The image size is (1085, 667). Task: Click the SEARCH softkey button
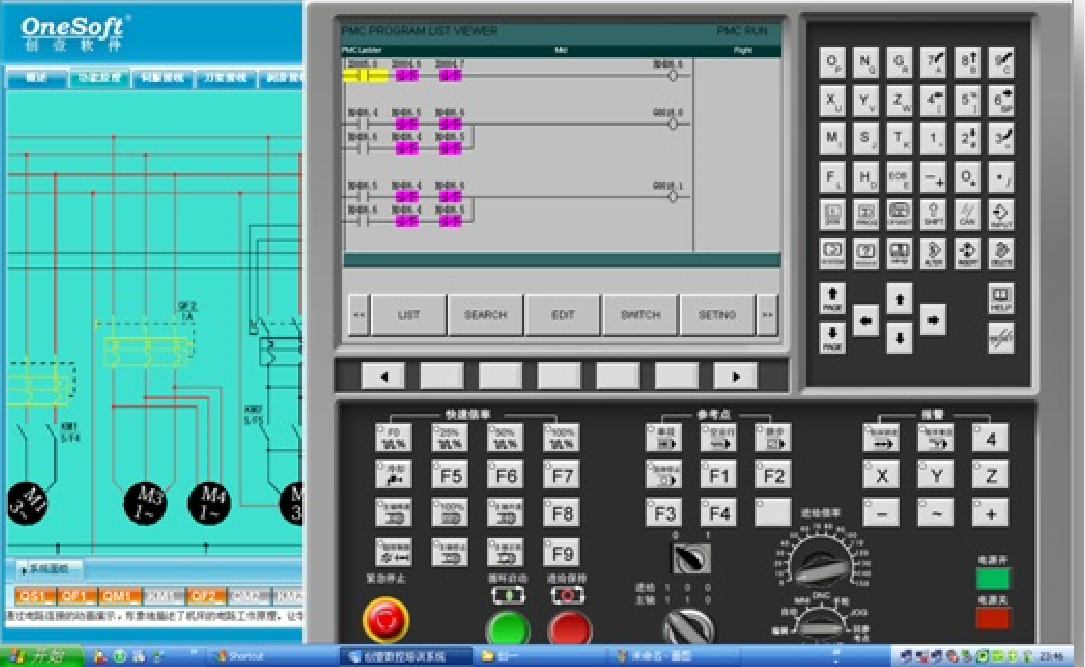point(486,315)
